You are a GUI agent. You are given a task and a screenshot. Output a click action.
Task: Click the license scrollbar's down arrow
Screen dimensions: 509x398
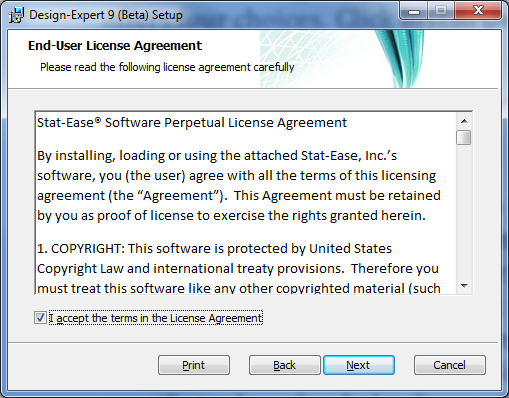coord(464,286)
